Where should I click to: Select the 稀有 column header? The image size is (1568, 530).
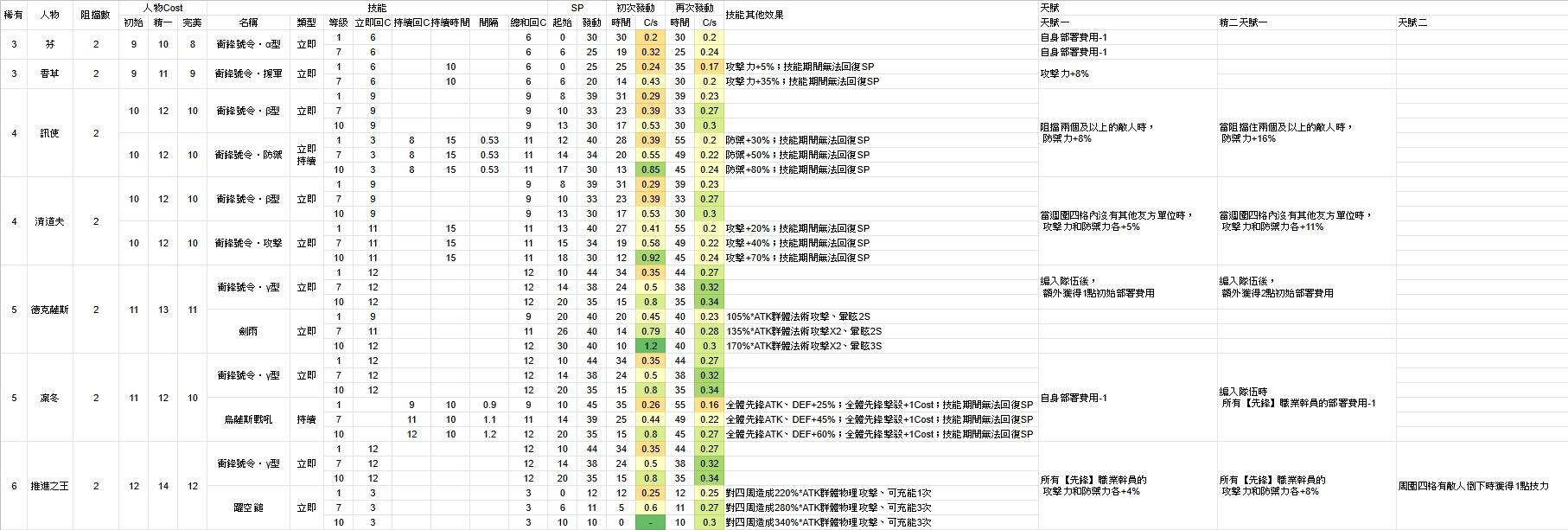14,15
